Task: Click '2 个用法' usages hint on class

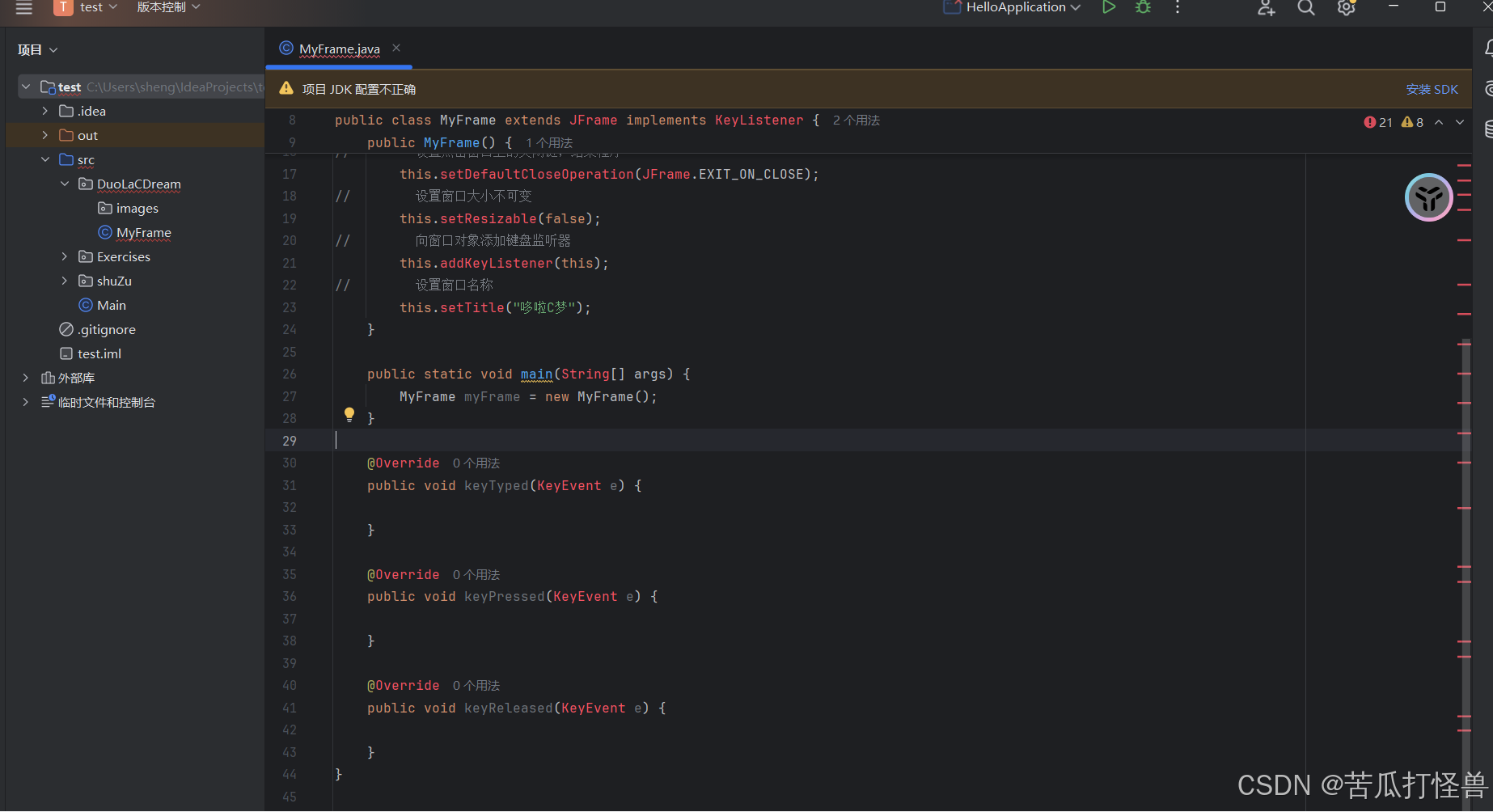Action: coord(856,120)
